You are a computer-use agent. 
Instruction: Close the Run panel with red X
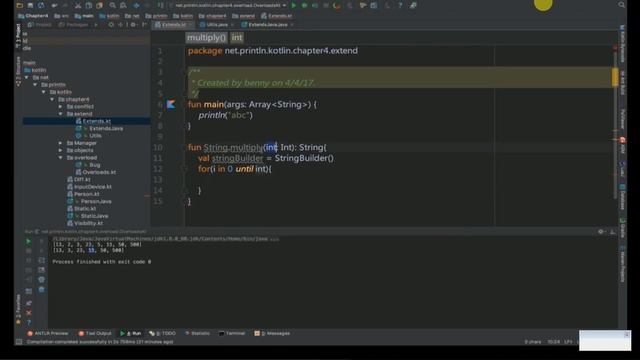click(x=29, y=313)
